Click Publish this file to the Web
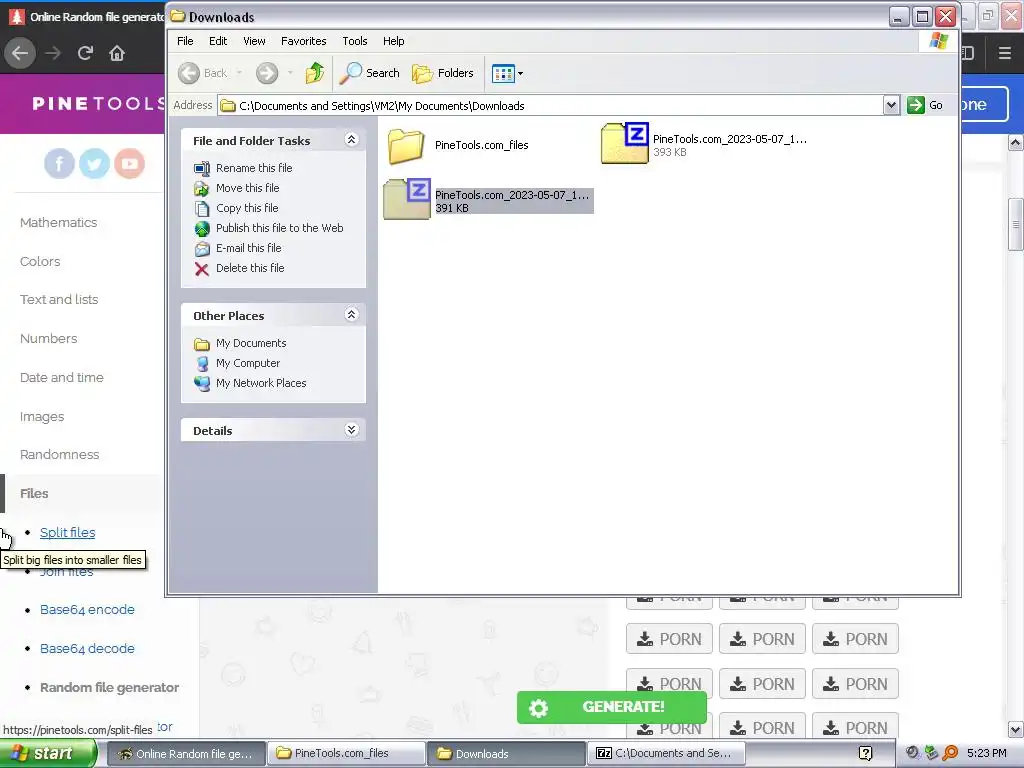1024x768 pixels. pos(280,228)
